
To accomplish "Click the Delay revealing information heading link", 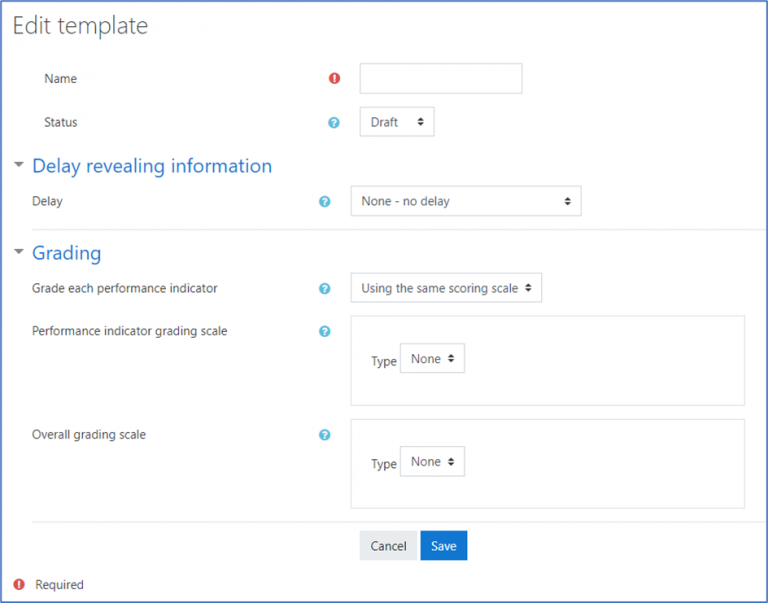I will coord(152,166).
